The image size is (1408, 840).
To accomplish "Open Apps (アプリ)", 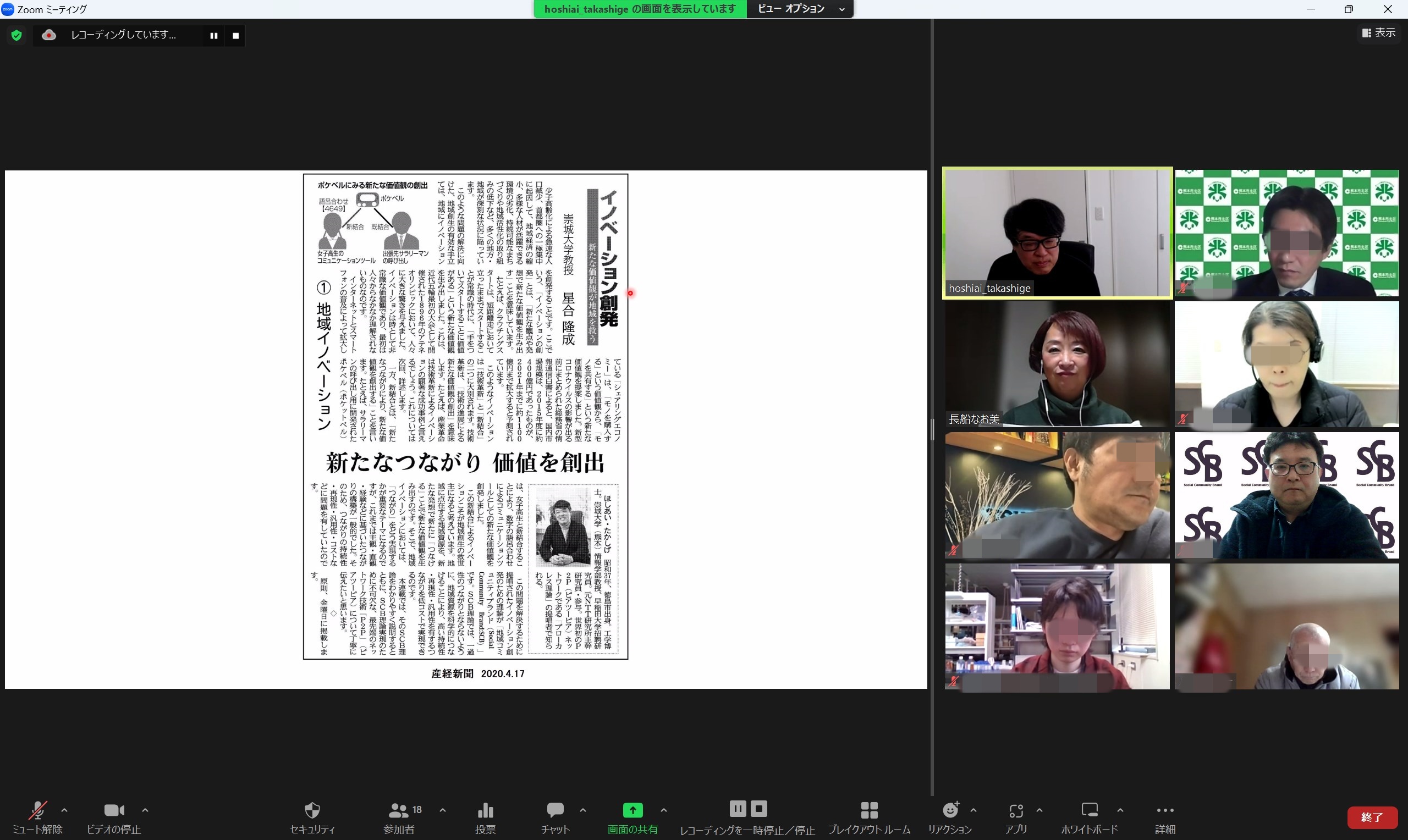I will point(1016,818).
